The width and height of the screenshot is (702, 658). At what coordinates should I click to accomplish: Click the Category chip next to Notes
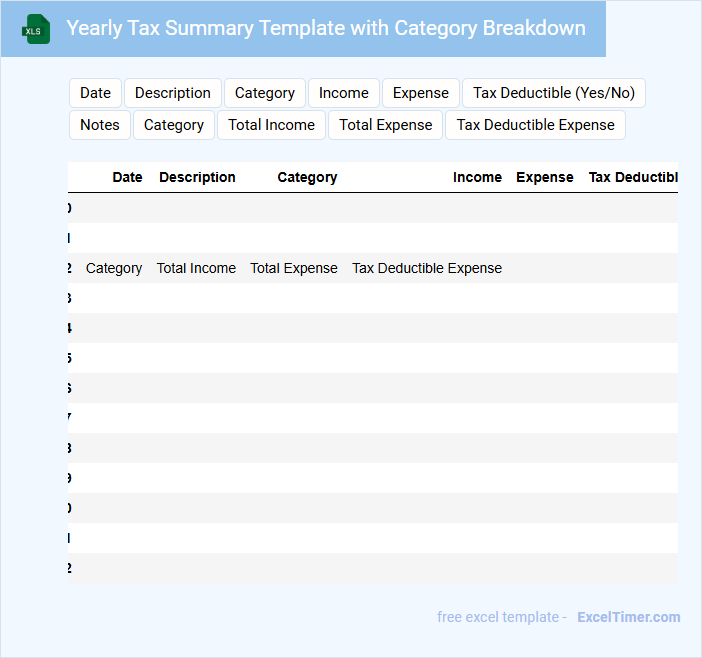click(x=174, y=125)
